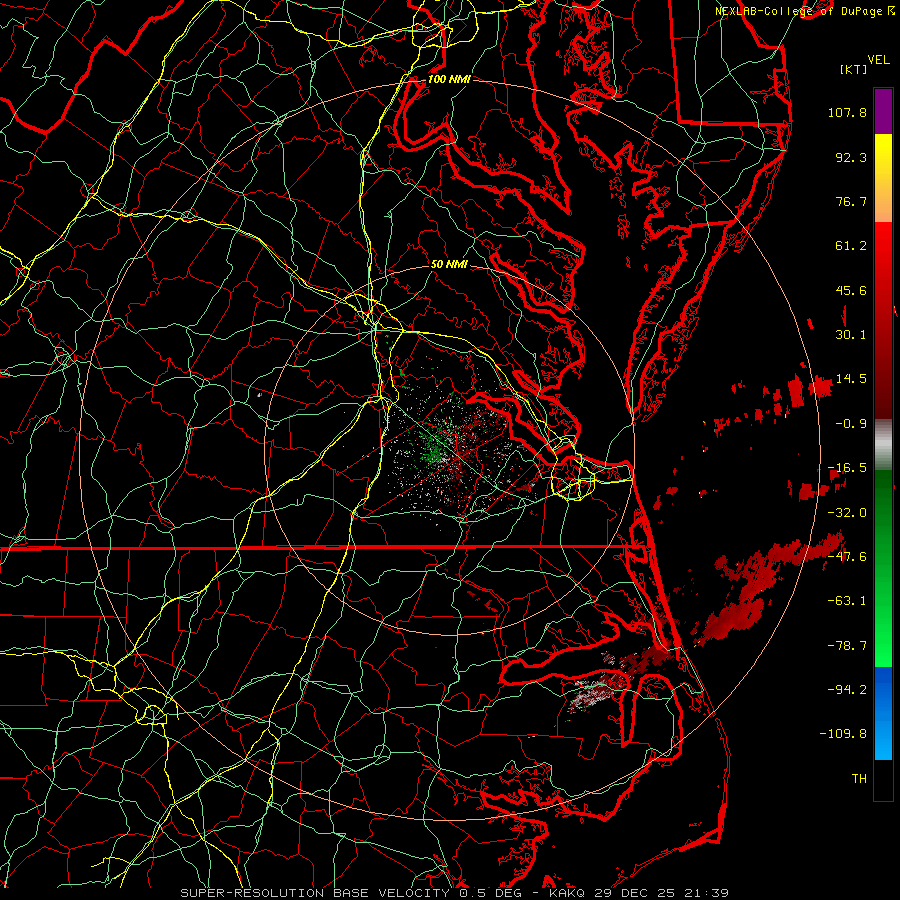Viewport: 900px width, 900px height.
Task: Select the 30.1 scale value
Action: point(851,335)
